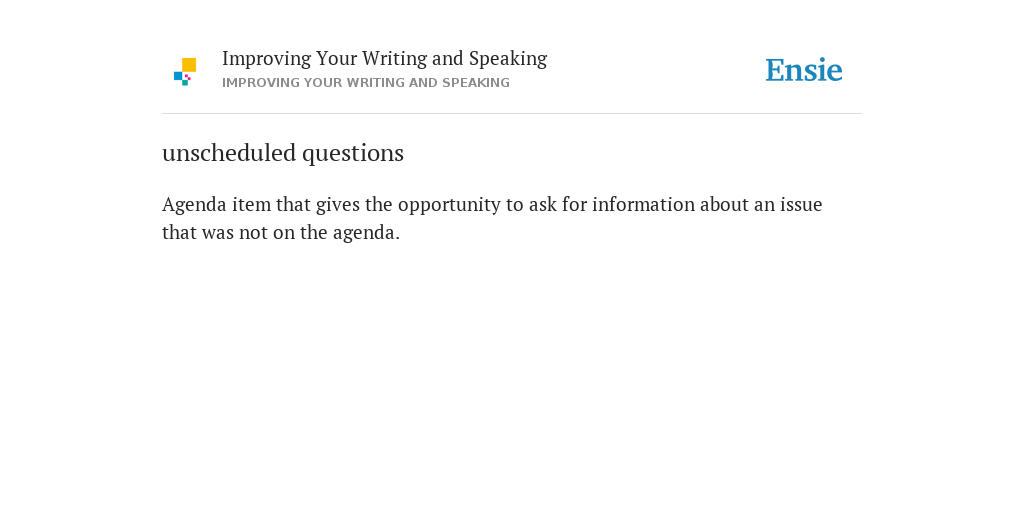The width and height of the screenshot is (1024, 512).
Task: Click the word 'opportunity' in the definition
Action: [x=449, y=205]
